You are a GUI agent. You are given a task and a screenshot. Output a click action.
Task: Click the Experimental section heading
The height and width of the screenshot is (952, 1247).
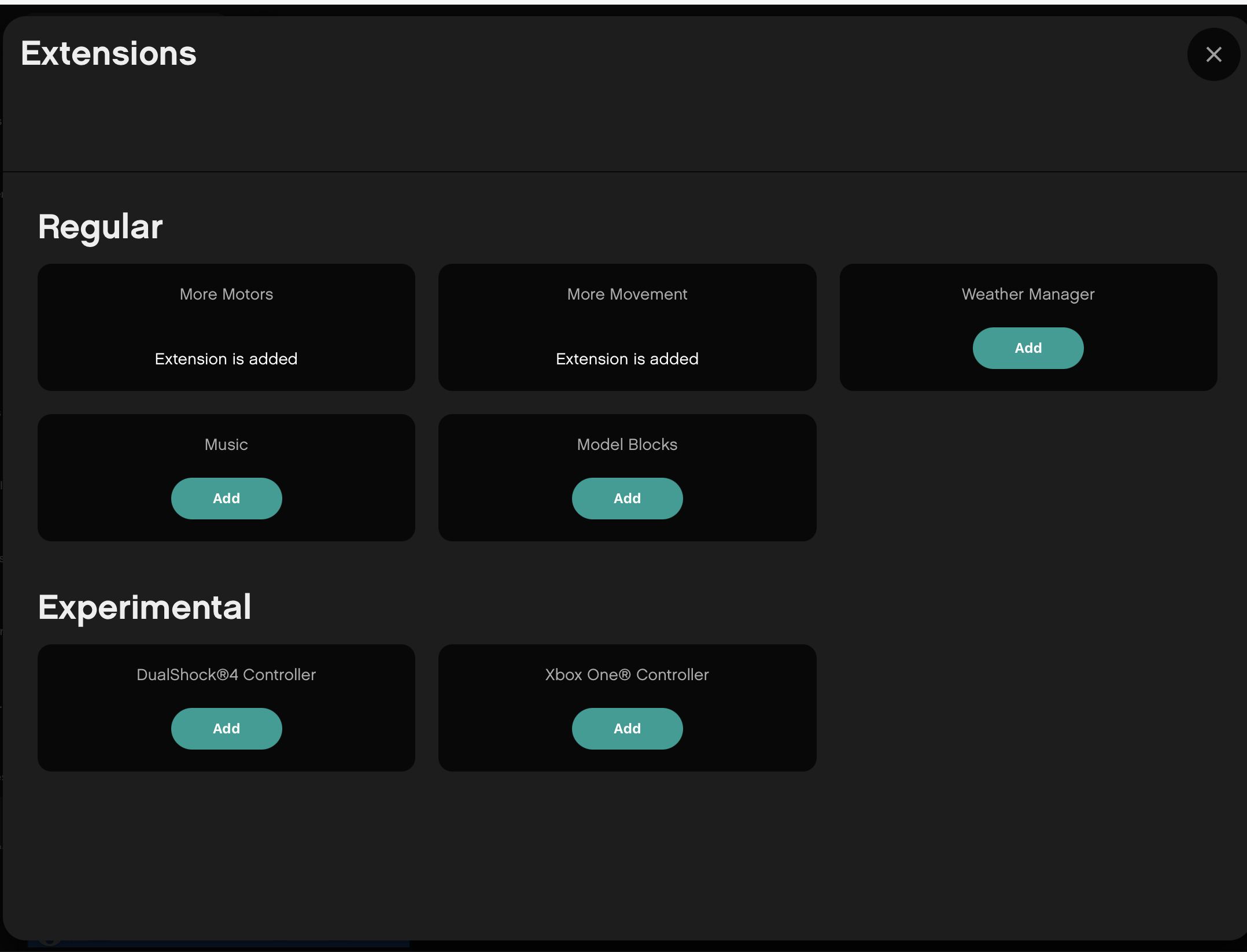pyautogui.click(x=145, y=607)
